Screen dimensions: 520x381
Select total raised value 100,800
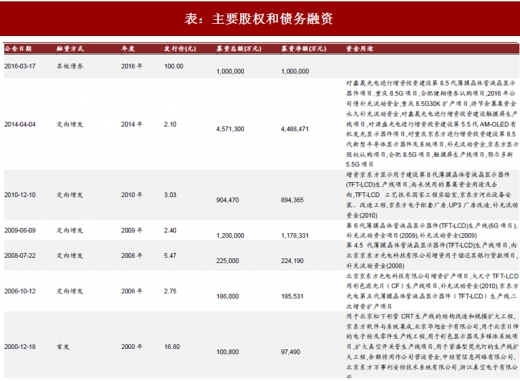point(227,352)
